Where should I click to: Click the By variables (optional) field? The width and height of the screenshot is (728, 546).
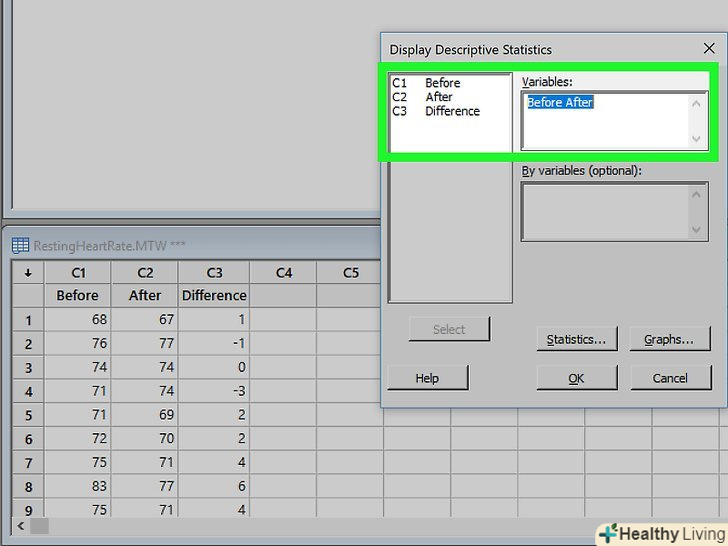pos(605,211)
